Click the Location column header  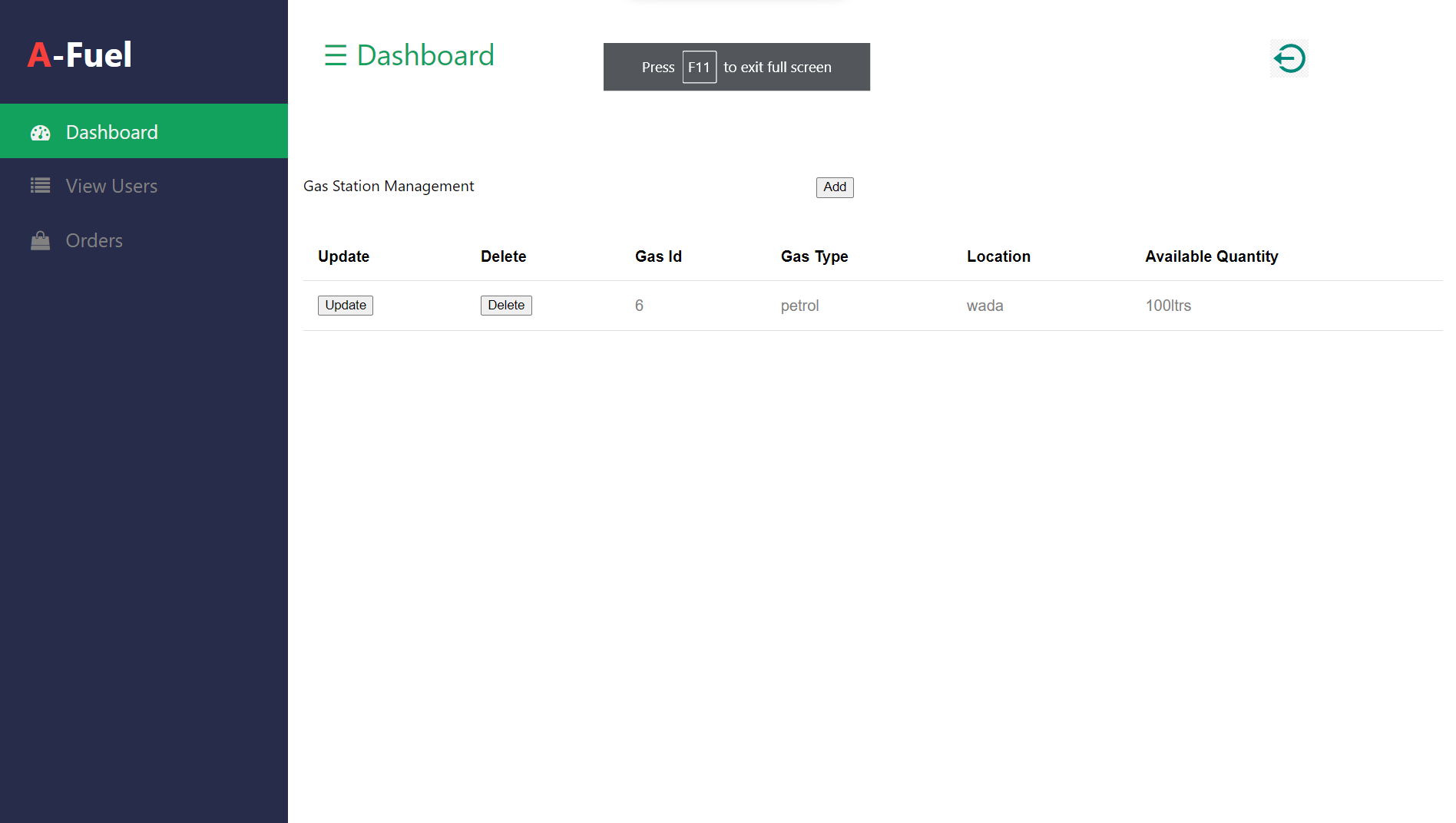(998, 256)
